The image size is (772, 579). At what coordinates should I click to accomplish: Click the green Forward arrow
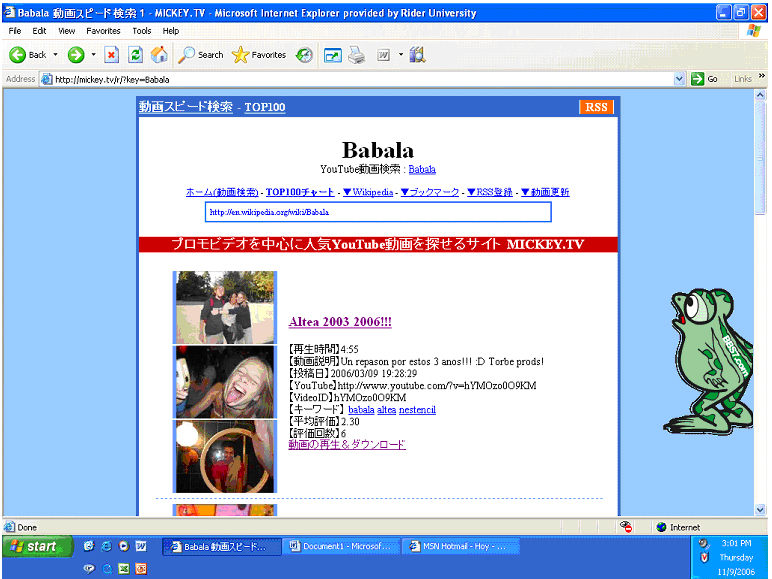pyautogui.click(x=76, y=55)
